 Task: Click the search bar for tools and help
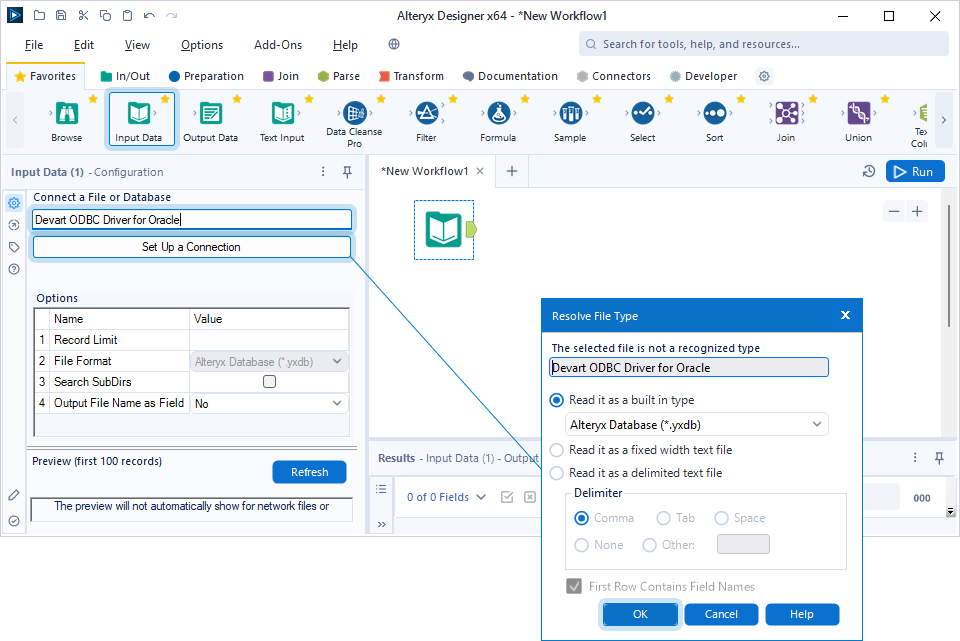pos(763,44)
